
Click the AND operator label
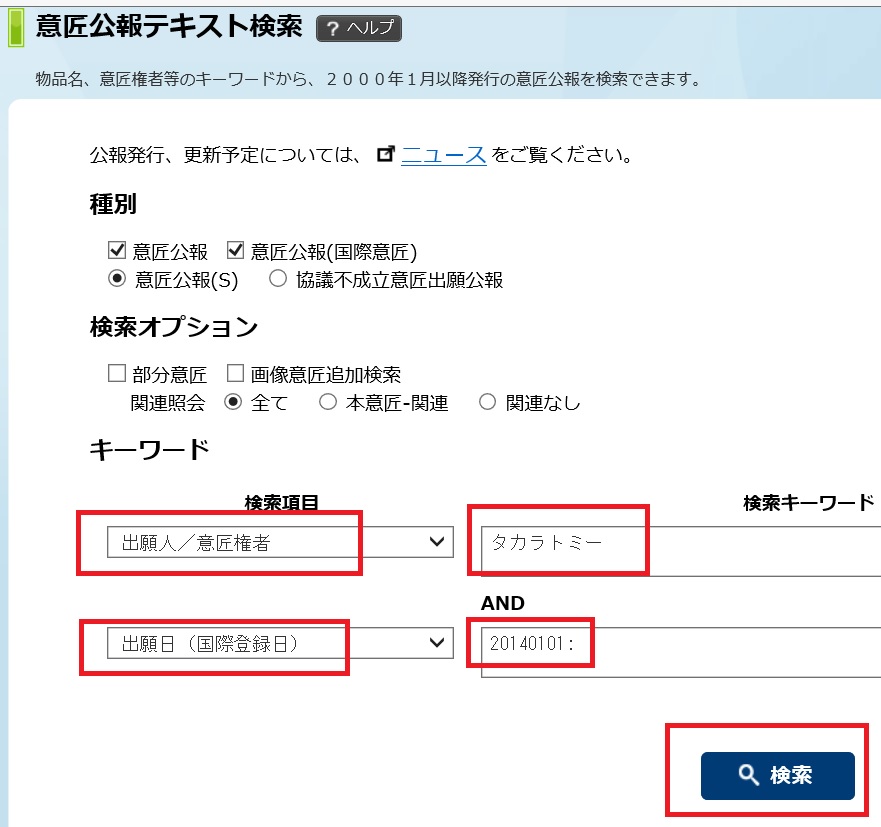503,603
